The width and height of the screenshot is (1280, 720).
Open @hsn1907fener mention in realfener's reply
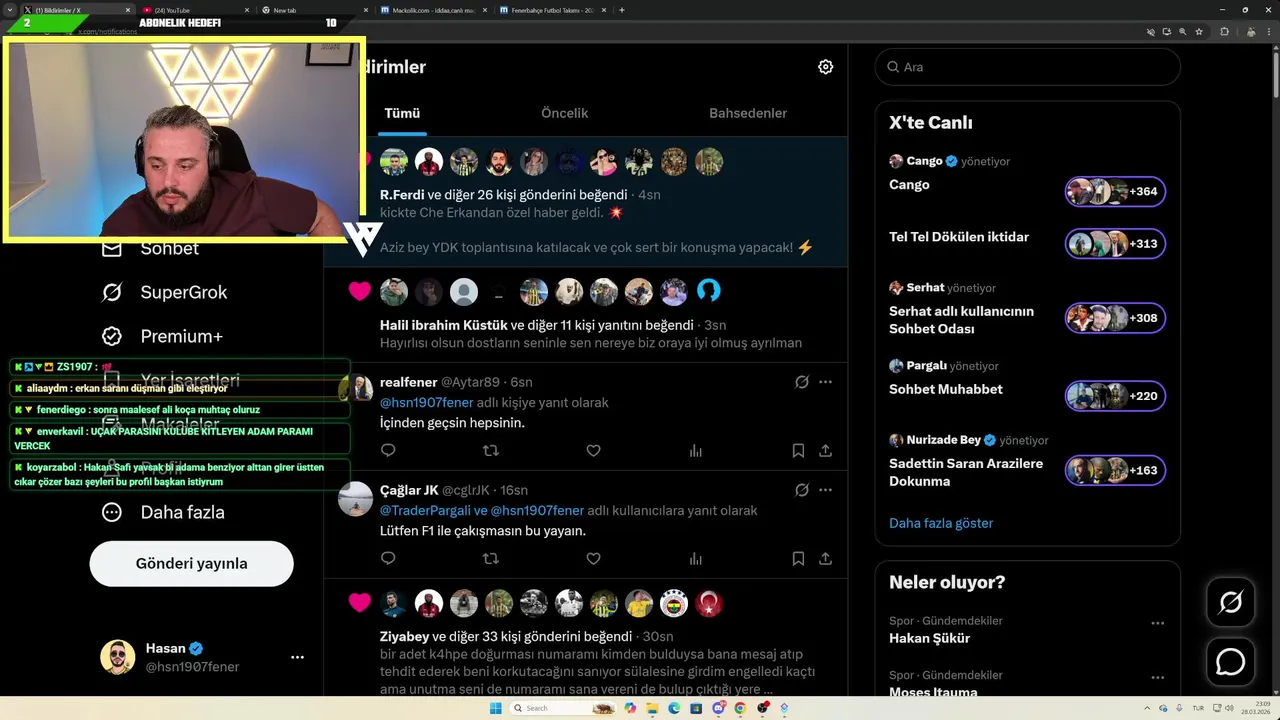pos(427,402)
